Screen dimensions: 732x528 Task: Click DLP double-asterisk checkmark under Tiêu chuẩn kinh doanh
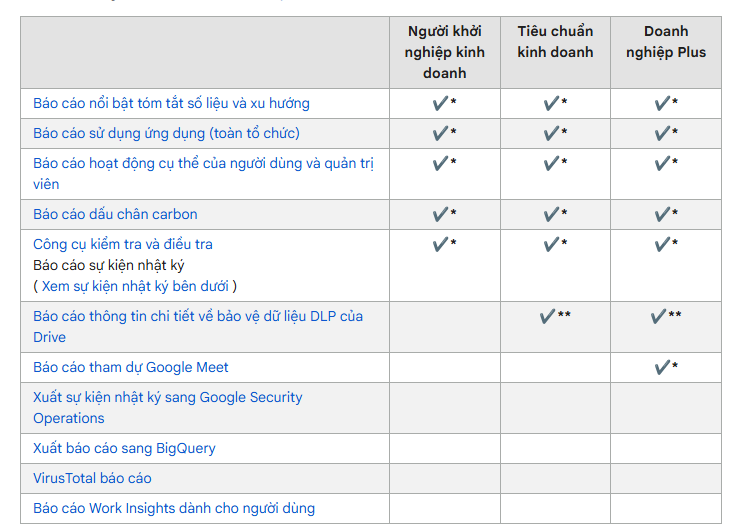click(555, 316)
